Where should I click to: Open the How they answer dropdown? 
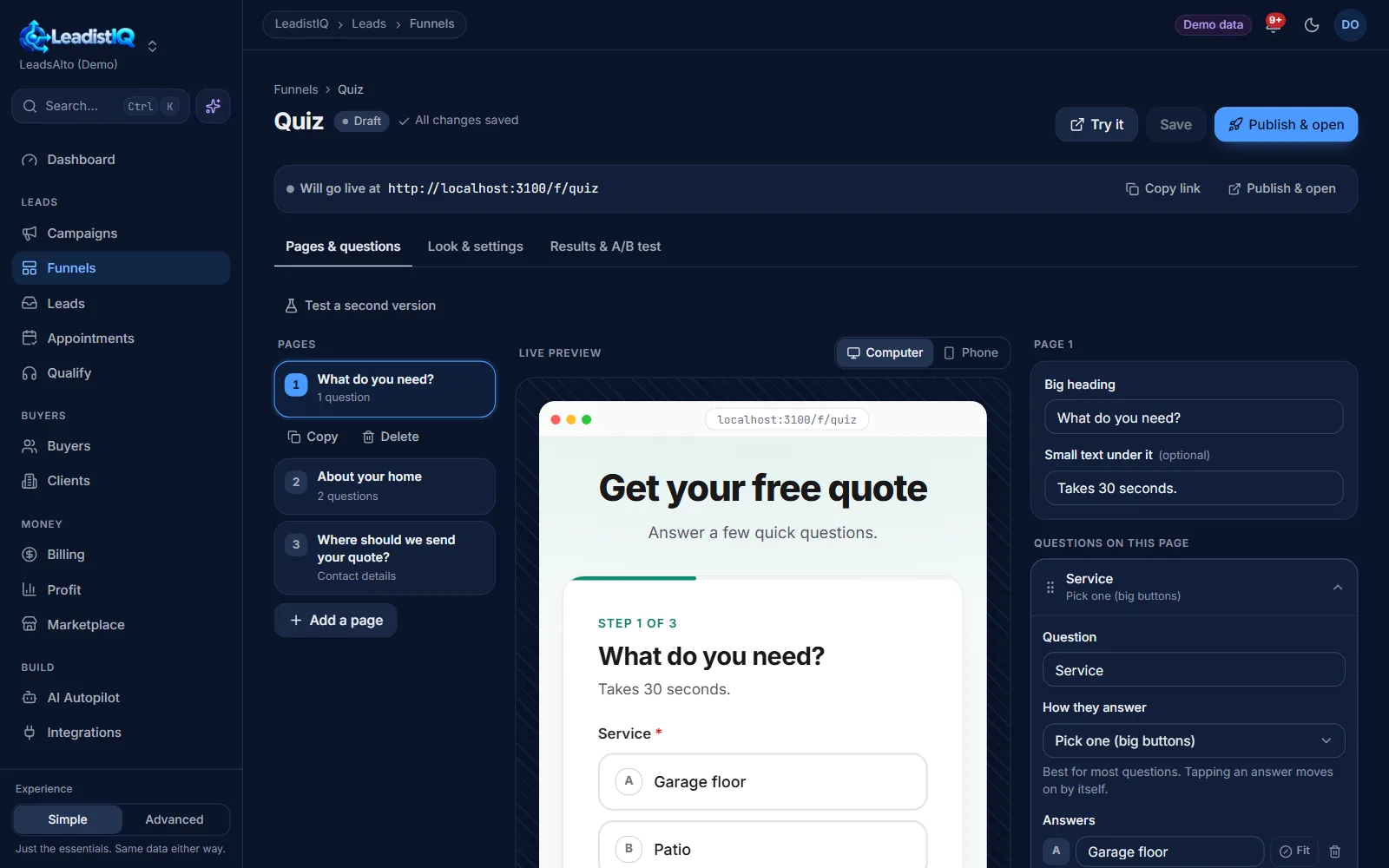1194,741
